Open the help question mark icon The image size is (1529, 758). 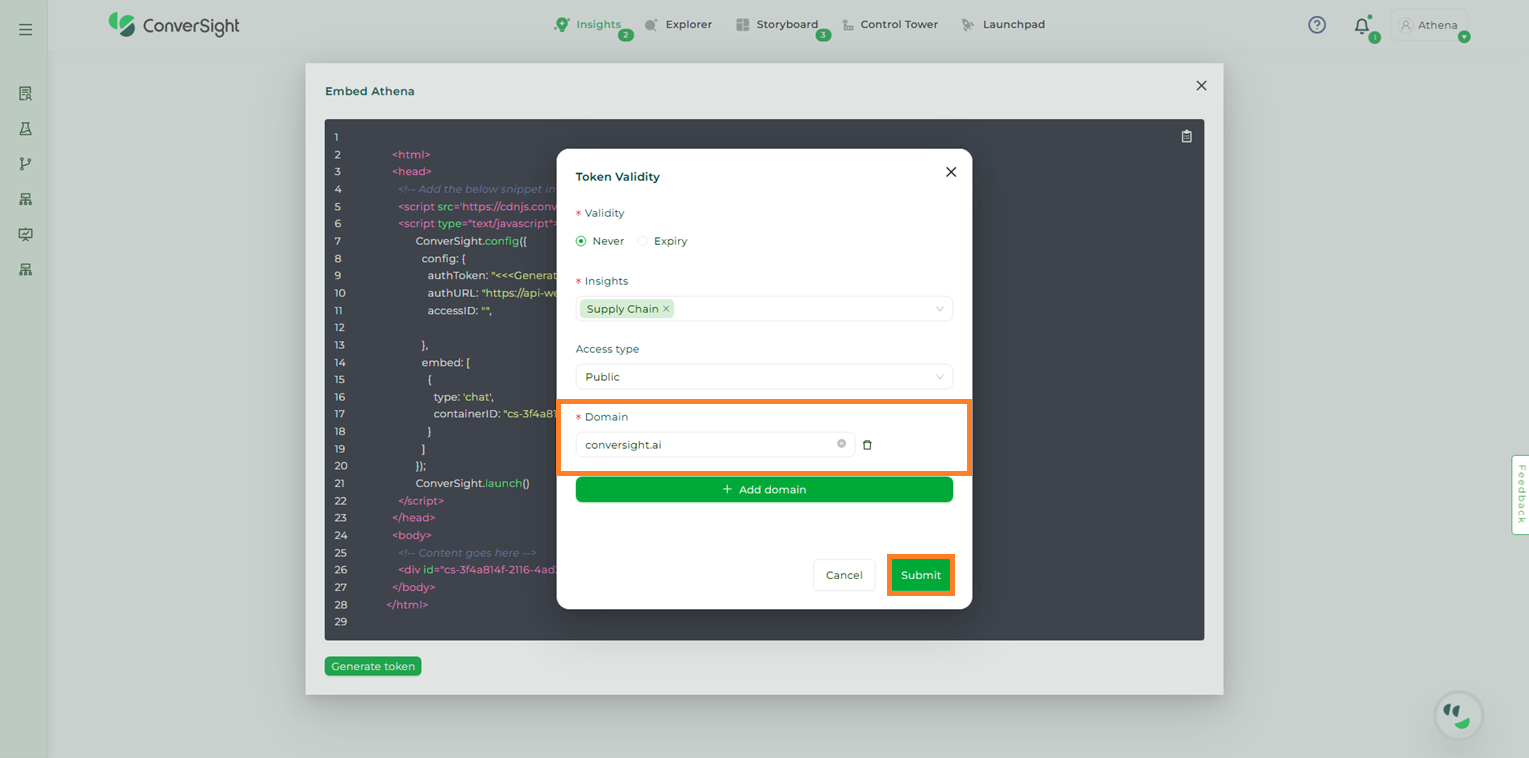(1317, 25)
